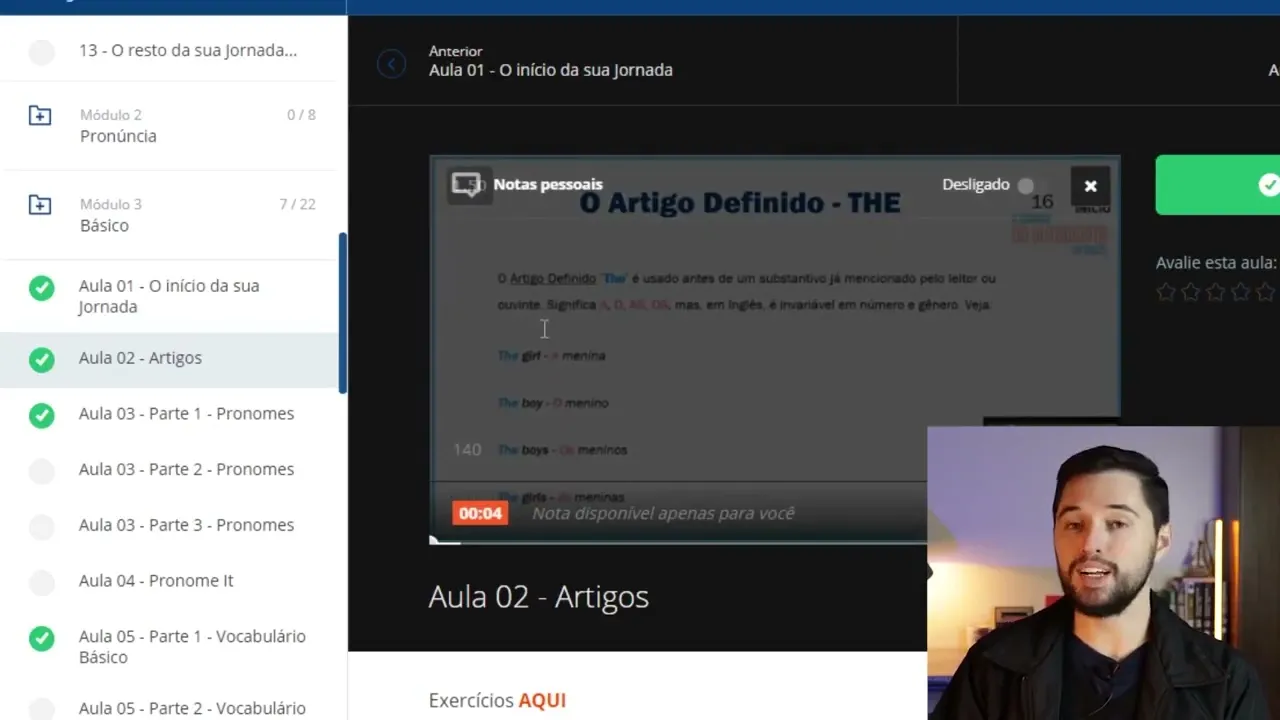Open Aula 05 - Parte 1 - Vocabulário Básico
Screen dimensions: 1280x720
[192, 646]
